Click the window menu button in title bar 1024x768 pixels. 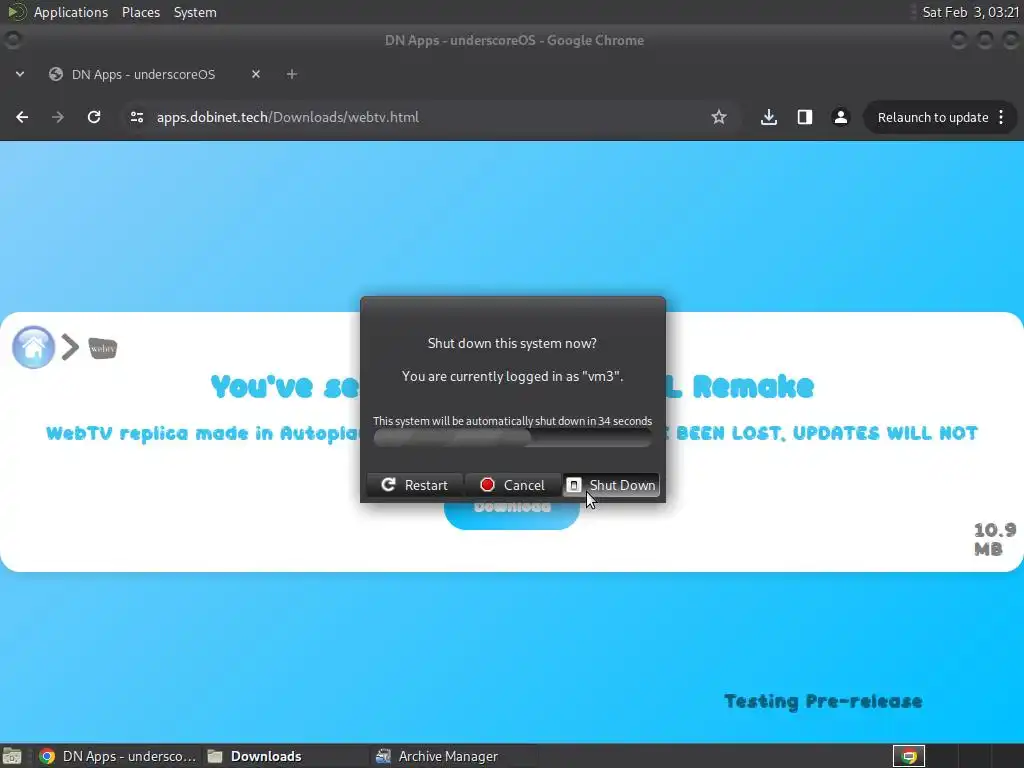point(13,40)
